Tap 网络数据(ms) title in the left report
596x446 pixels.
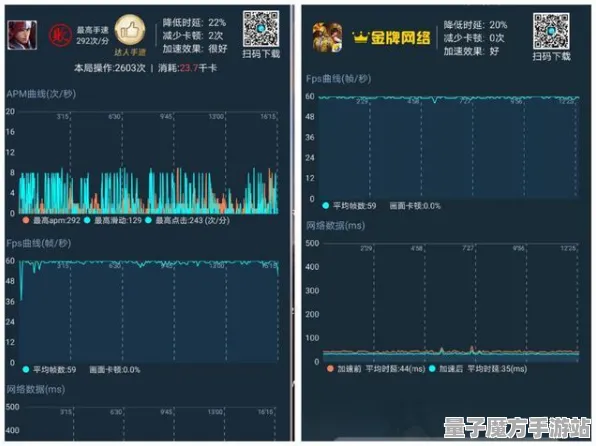point(36,389)
